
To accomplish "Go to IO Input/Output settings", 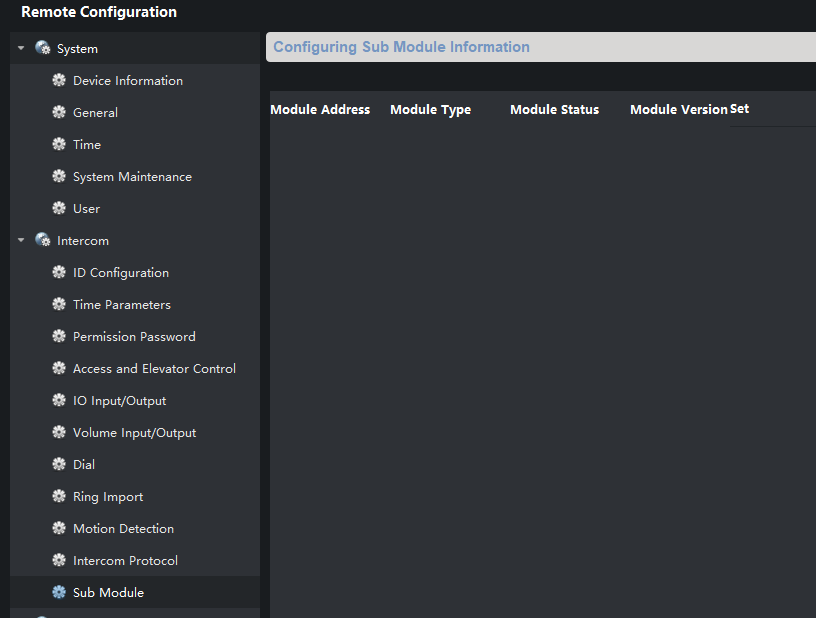I will click(120, 401).
